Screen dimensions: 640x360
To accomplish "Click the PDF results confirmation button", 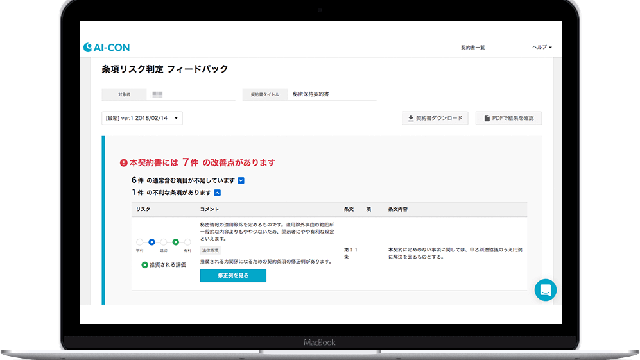I will pyautogui.click(x=509, y=118).
